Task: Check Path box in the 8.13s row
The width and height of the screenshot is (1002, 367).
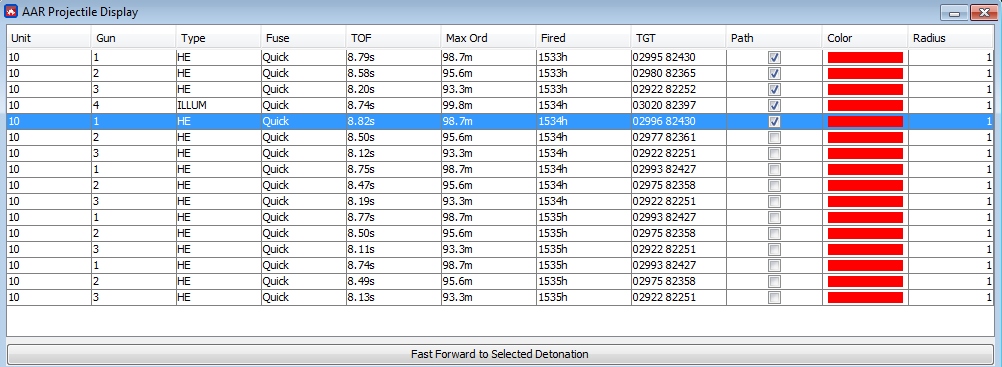Action: (775, 297)
